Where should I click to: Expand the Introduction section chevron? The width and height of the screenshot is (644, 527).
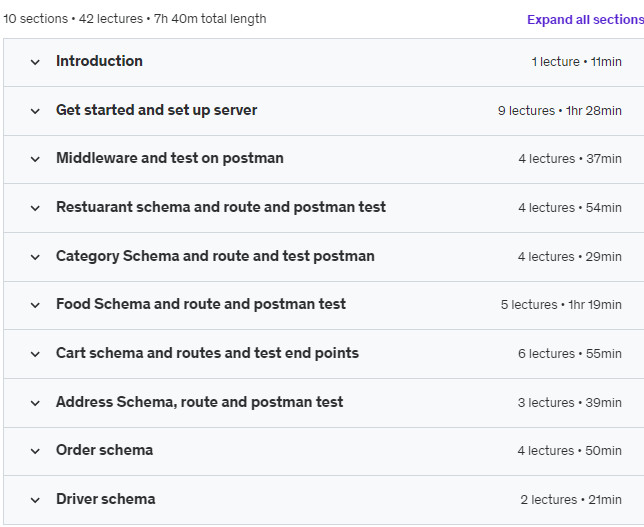[x=35, y=62]
